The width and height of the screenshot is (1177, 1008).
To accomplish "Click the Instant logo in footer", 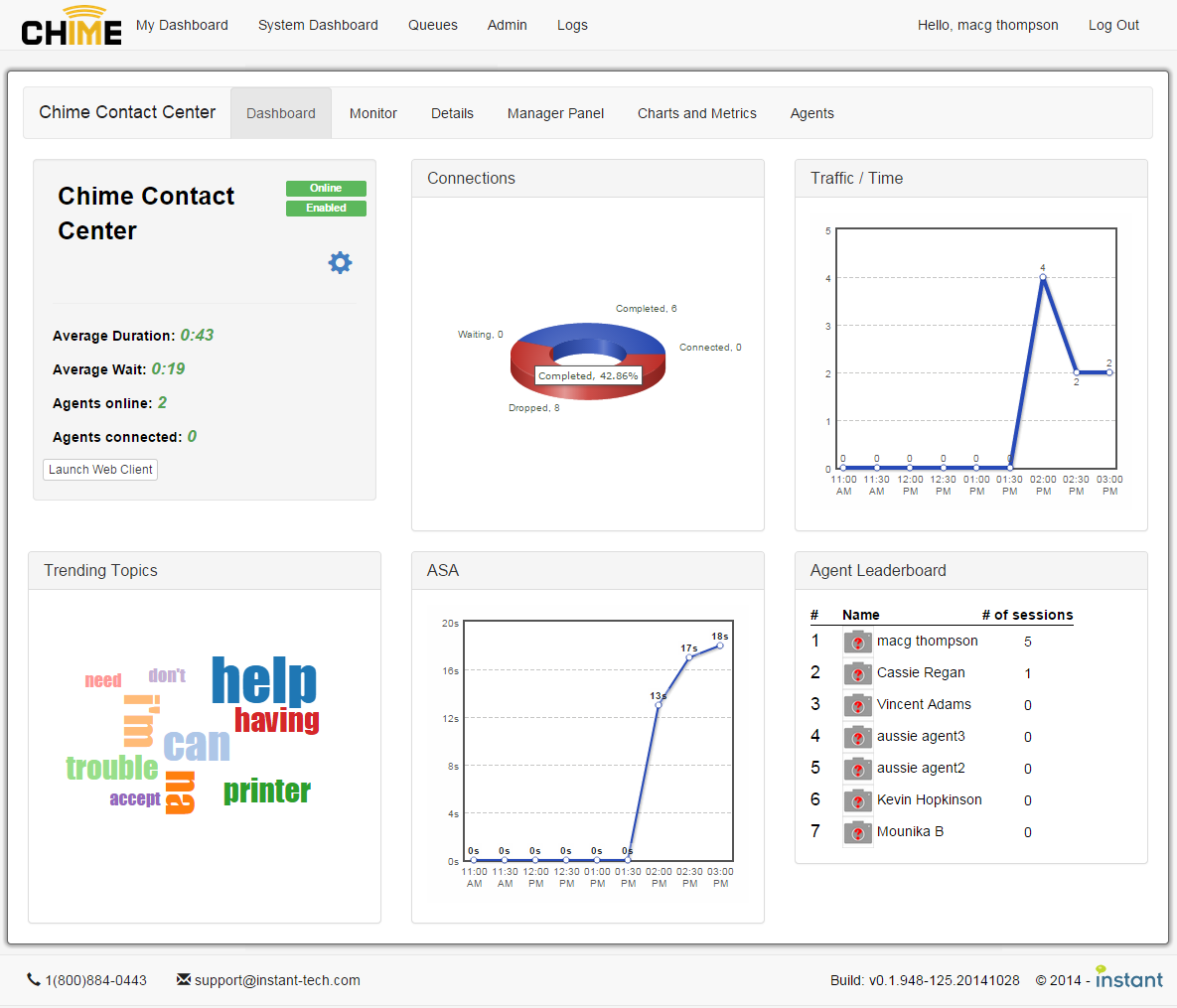I will (1128, 977).
